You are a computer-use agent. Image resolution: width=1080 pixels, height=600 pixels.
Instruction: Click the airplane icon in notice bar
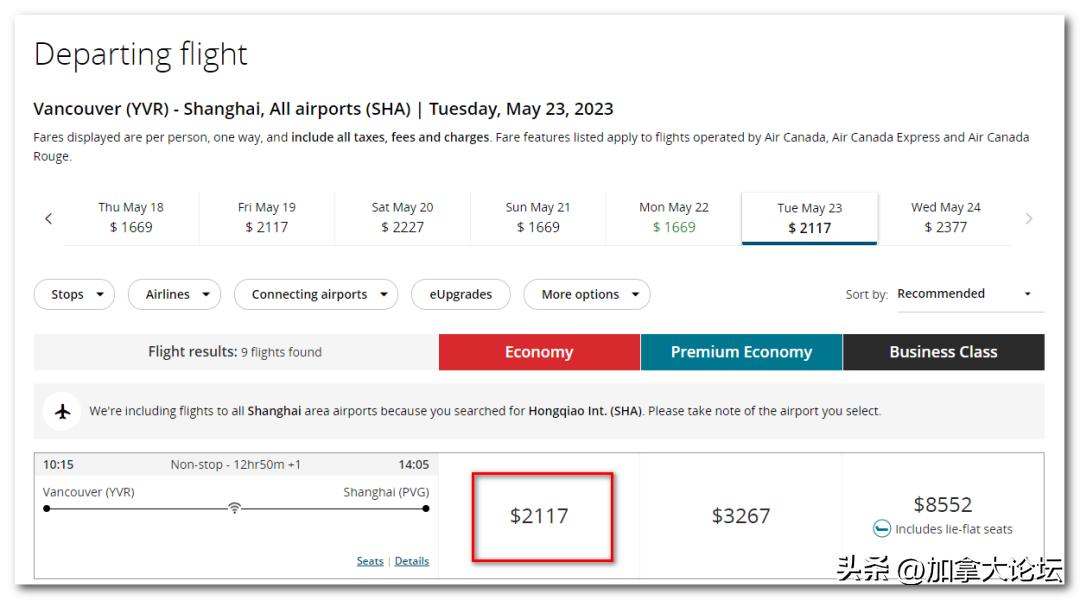click(x=63, y=411)
